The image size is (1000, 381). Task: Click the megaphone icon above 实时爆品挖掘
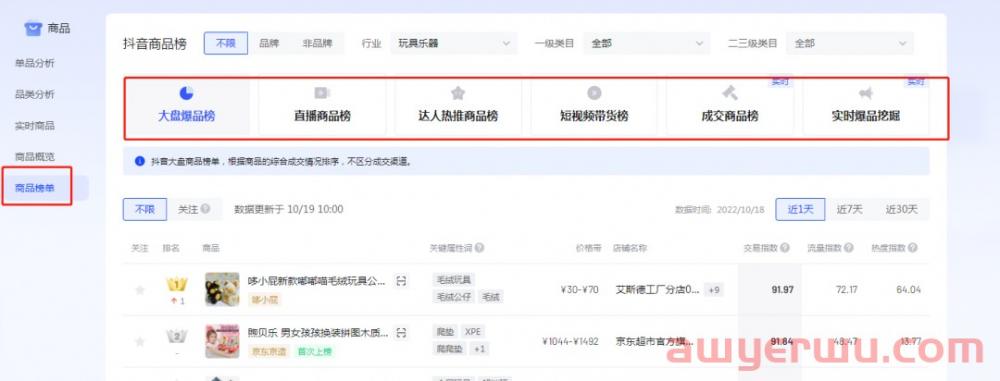[x=865, y=94]
